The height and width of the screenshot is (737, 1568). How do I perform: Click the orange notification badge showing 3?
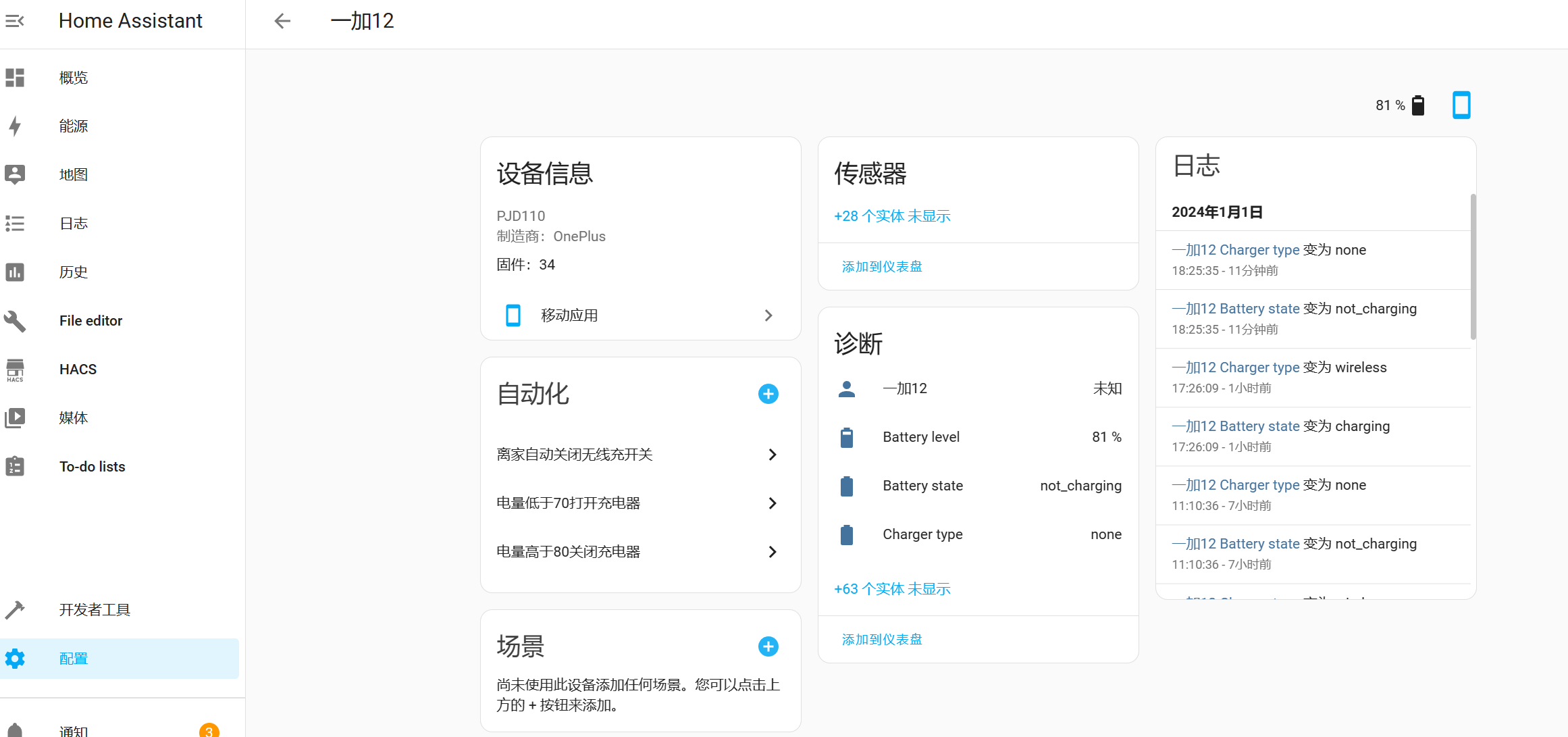tap(209, 730)
